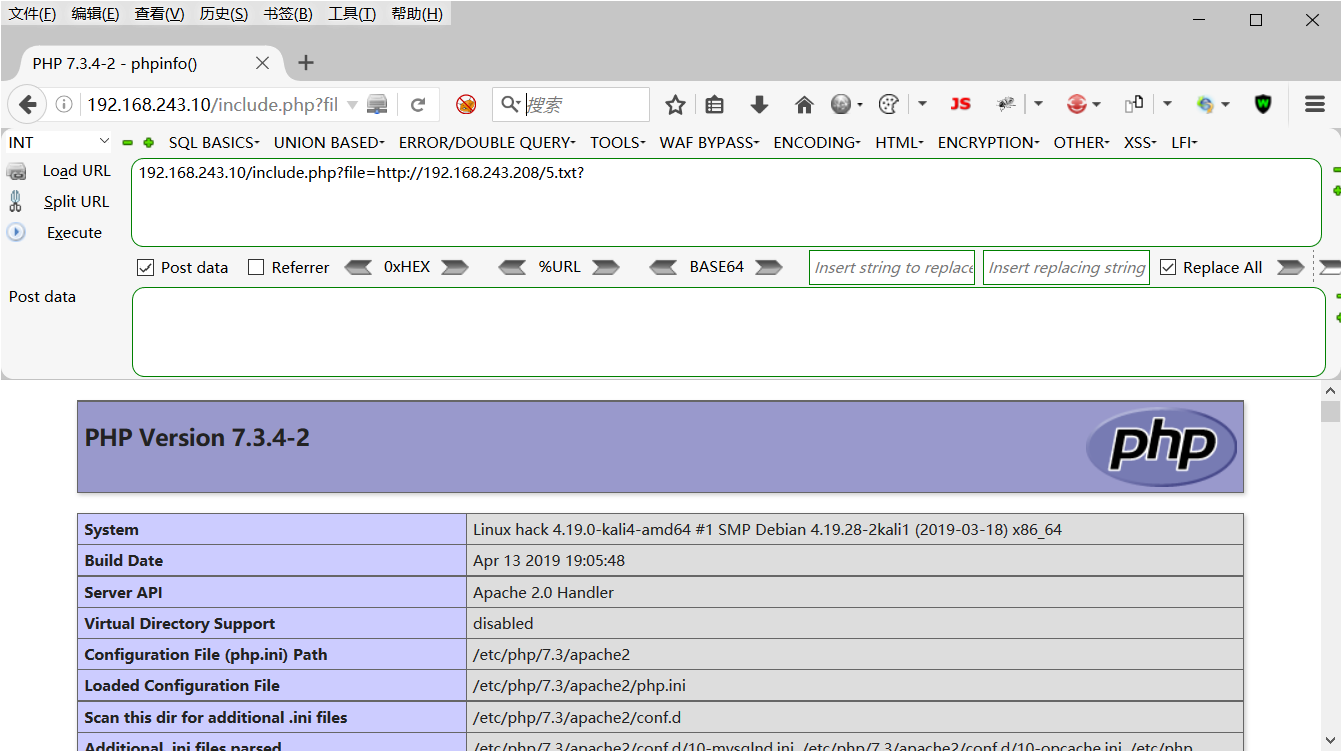The image size is (1342, 752).
Task: Click the search magnifier engine icon
Action: [510, 104]
